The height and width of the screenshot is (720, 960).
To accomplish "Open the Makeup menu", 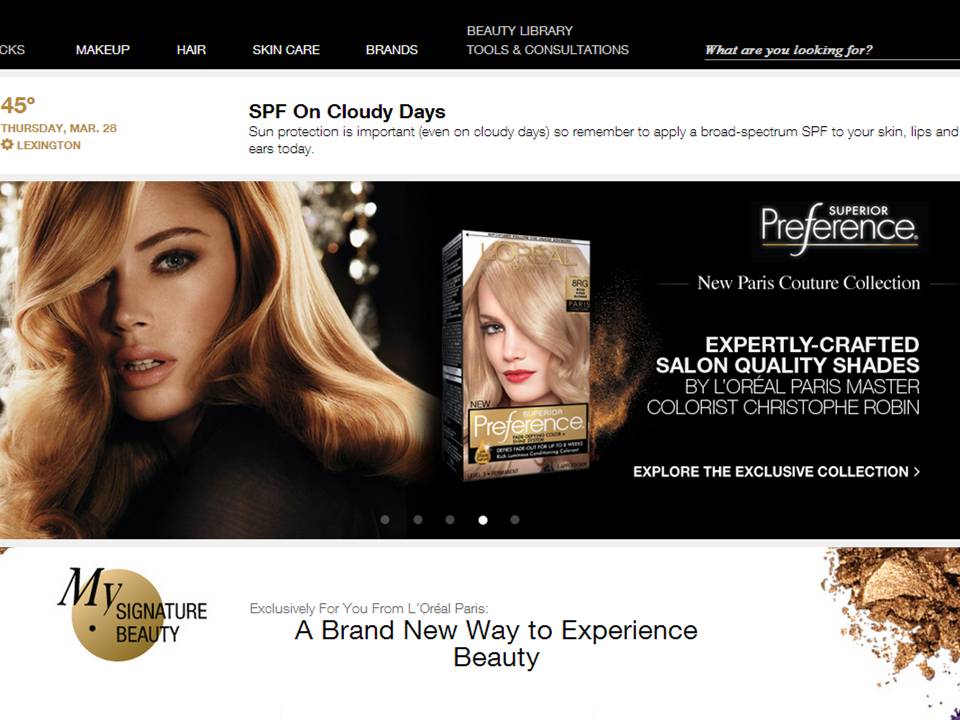I will [x=103, y=50].
